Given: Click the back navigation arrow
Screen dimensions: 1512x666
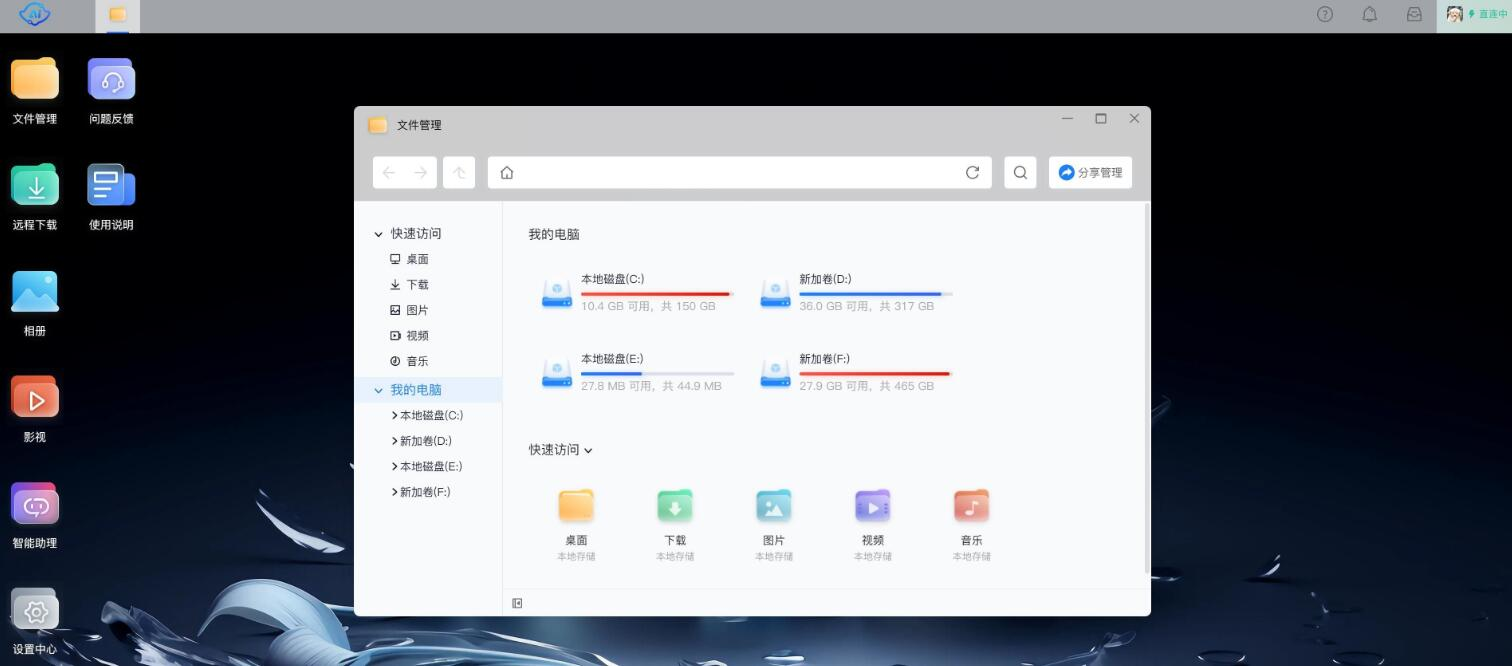Looking at the screenshot, I should pyautogui.click(x=389, y=172).
